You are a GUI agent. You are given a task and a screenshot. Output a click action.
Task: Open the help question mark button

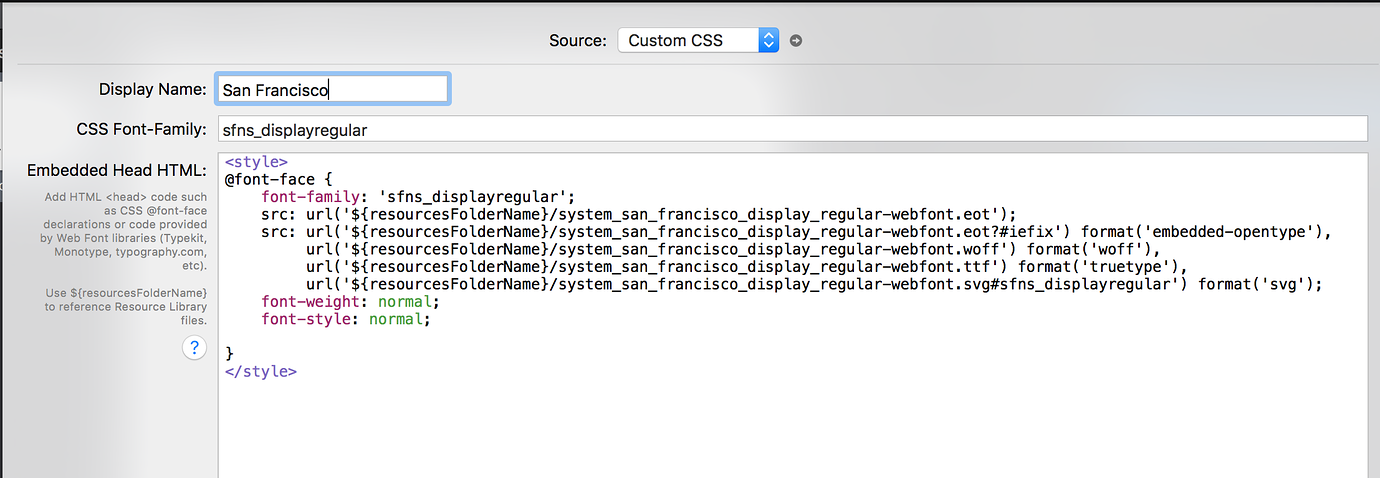point(193,348)
